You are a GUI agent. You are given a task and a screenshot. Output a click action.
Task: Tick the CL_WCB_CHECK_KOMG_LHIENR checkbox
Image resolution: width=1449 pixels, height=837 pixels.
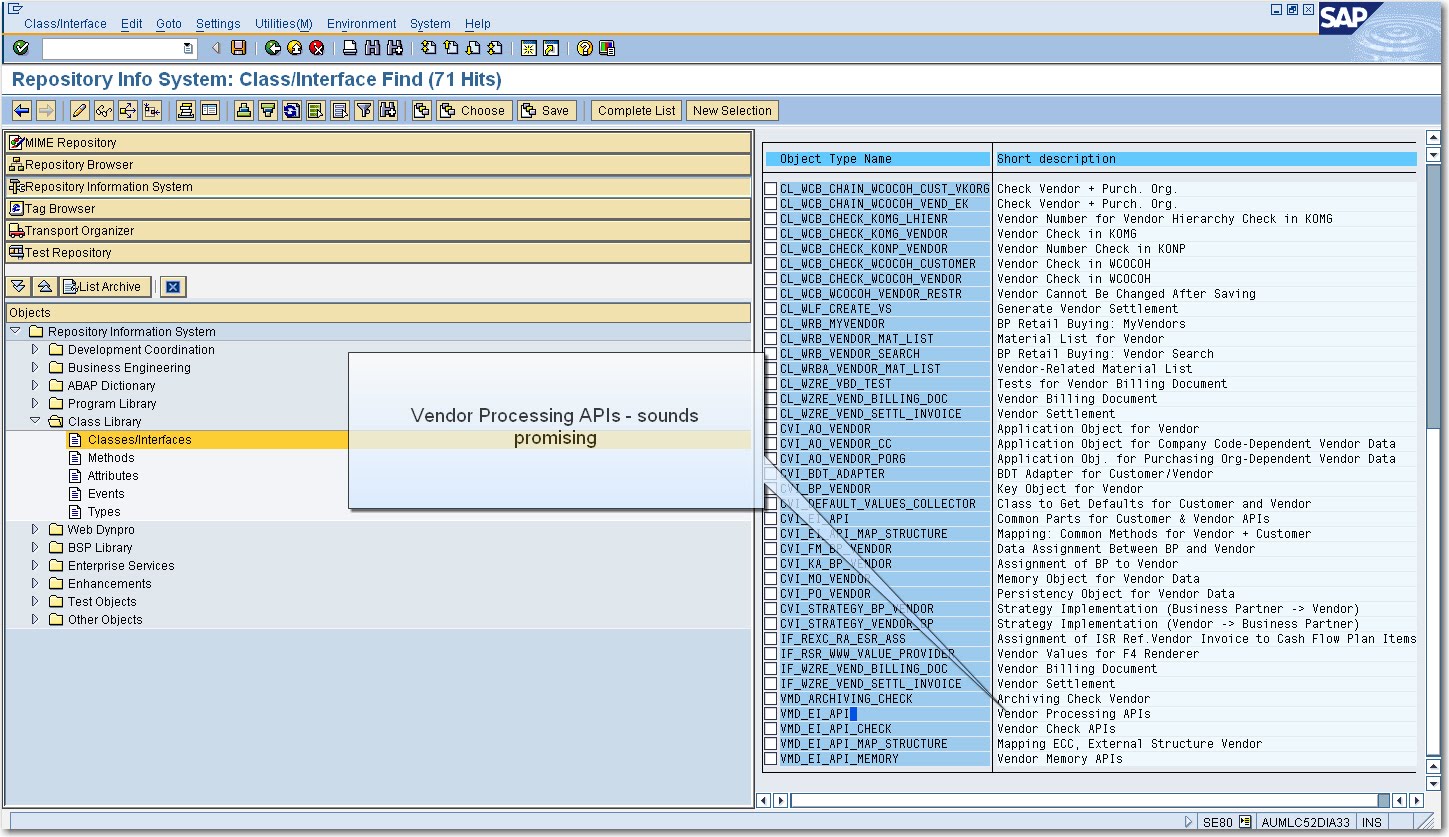[x=770, y=219]
